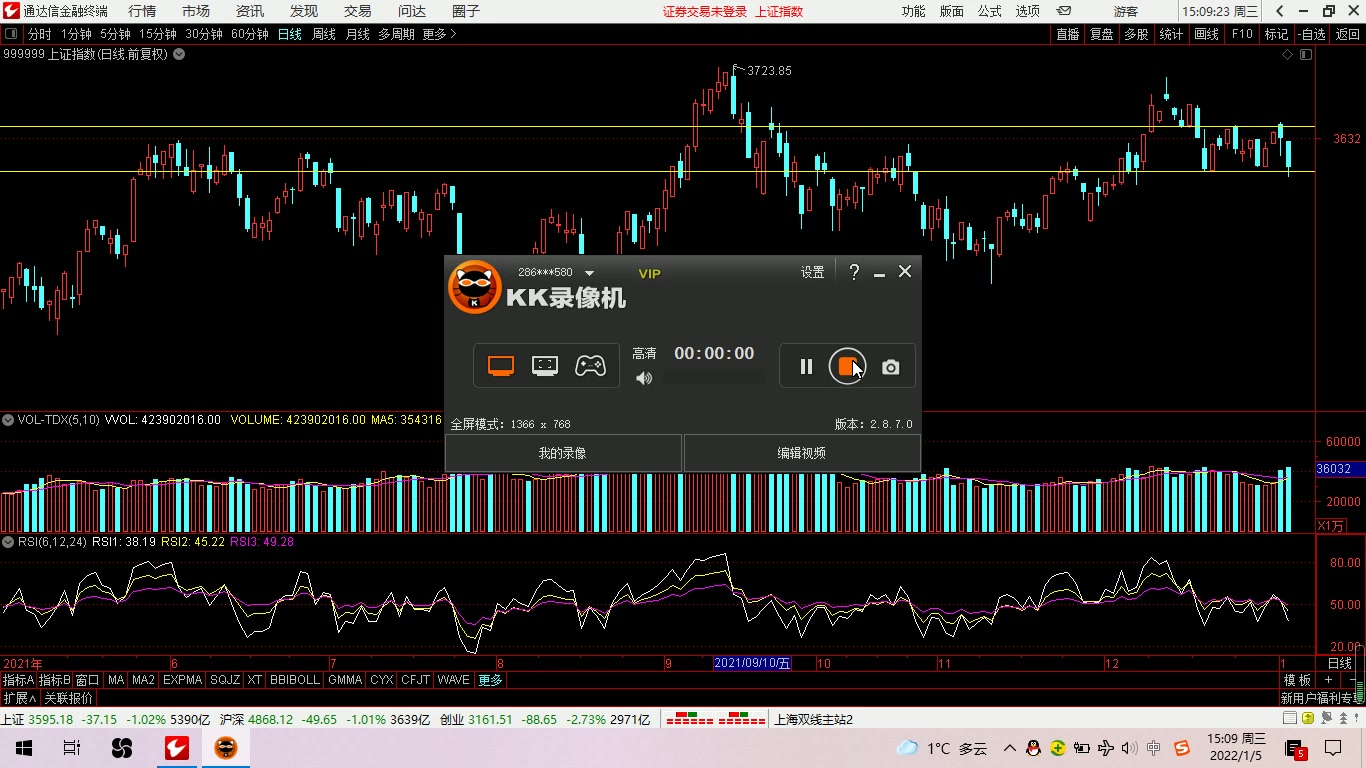Select full-screen recording mode monitor icon
This screenshot has width=1366, height=768.
point(501,366)
